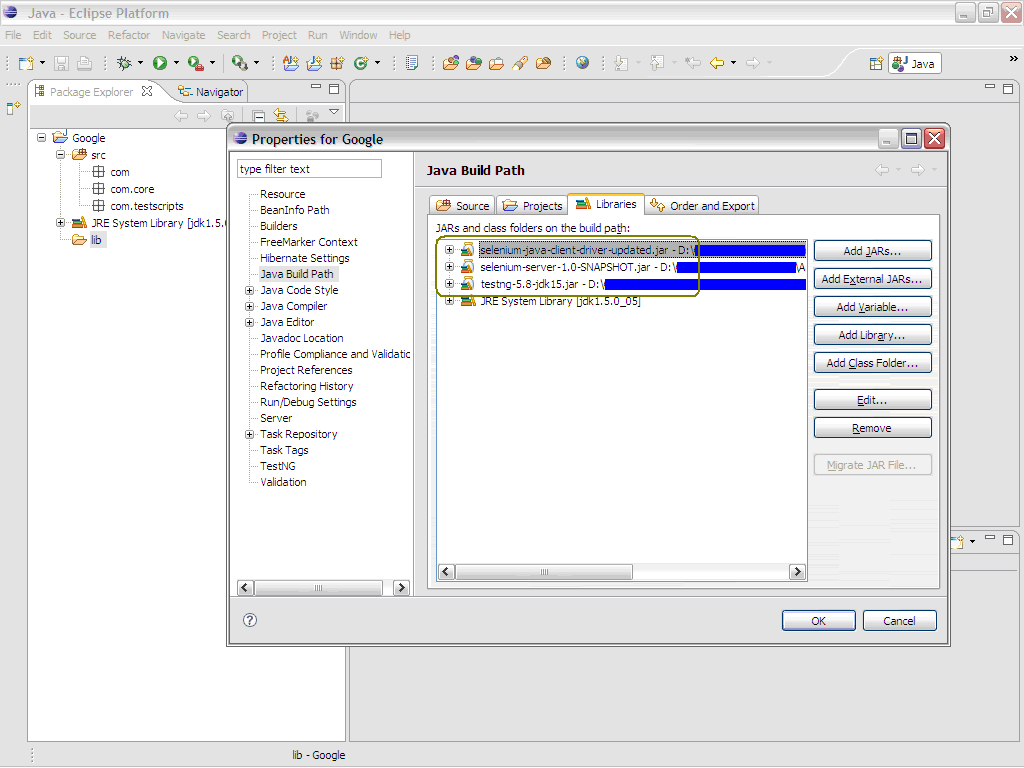This screenshot has width=1024, height=768.
Task: Open the New wizard dropdown arrow
Action: pyautogui.click(x=42, y=63)
